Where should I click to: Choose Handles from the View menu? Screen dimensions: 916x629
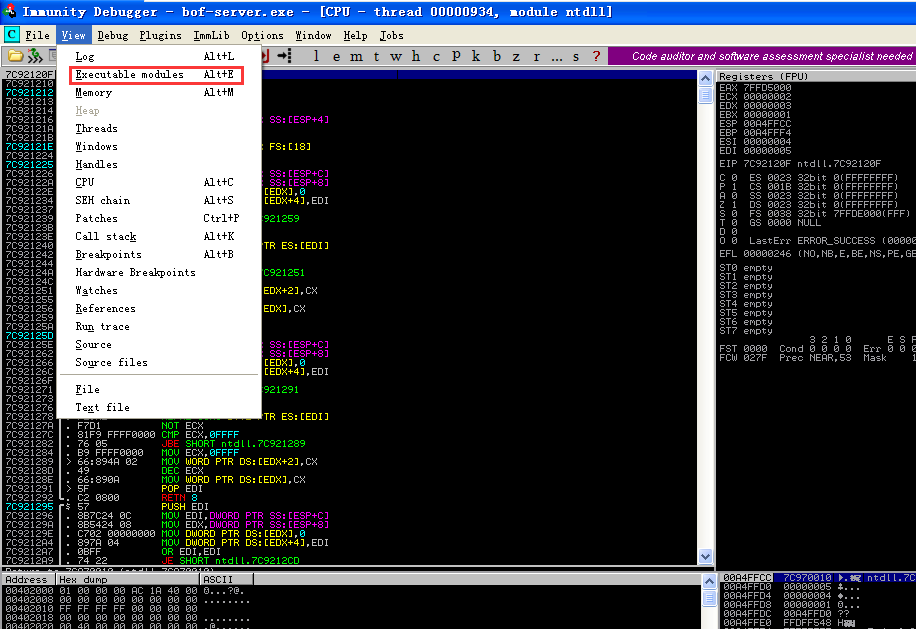(x=159, y=165)
